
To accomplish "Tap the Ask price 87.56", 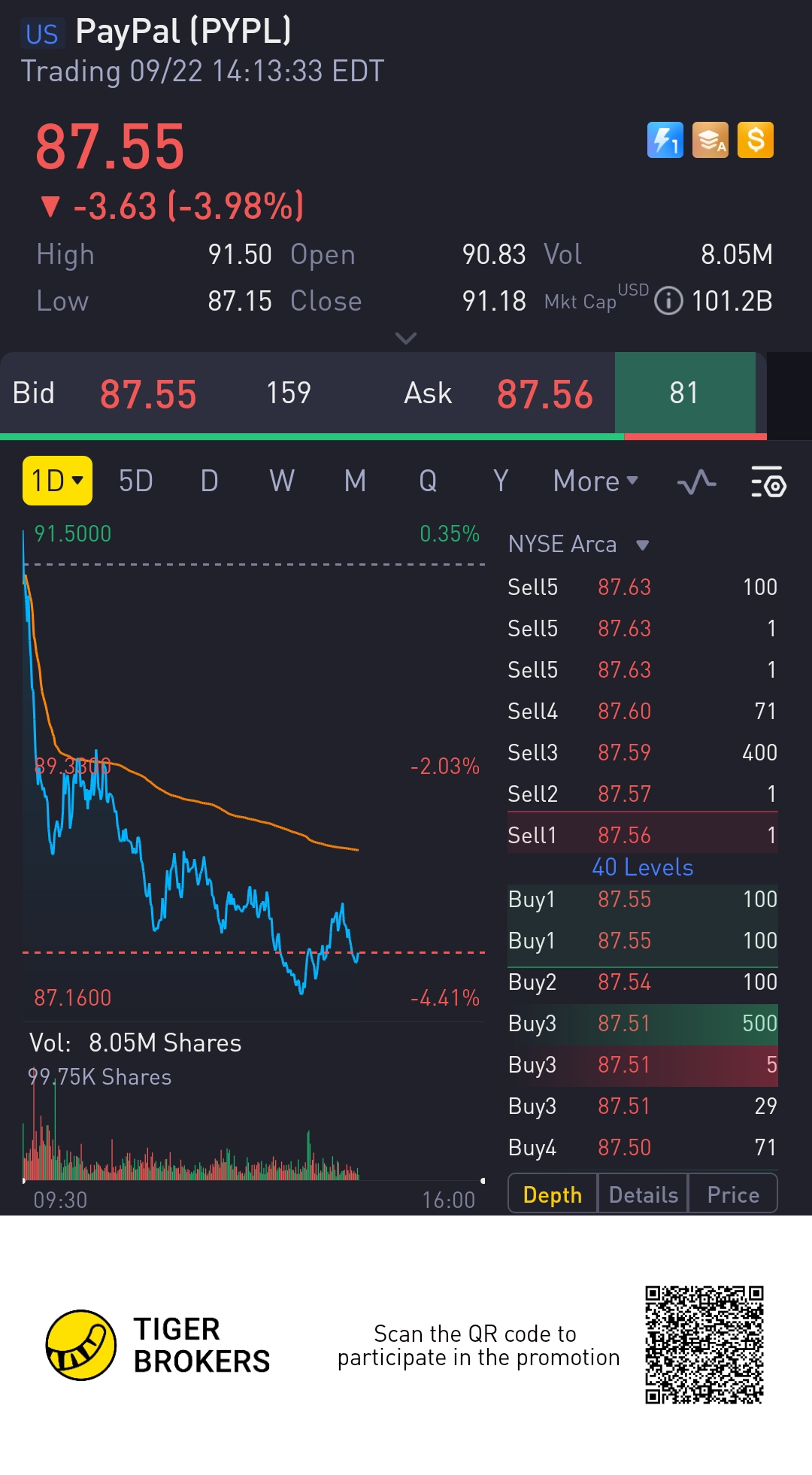I will 545,394.
